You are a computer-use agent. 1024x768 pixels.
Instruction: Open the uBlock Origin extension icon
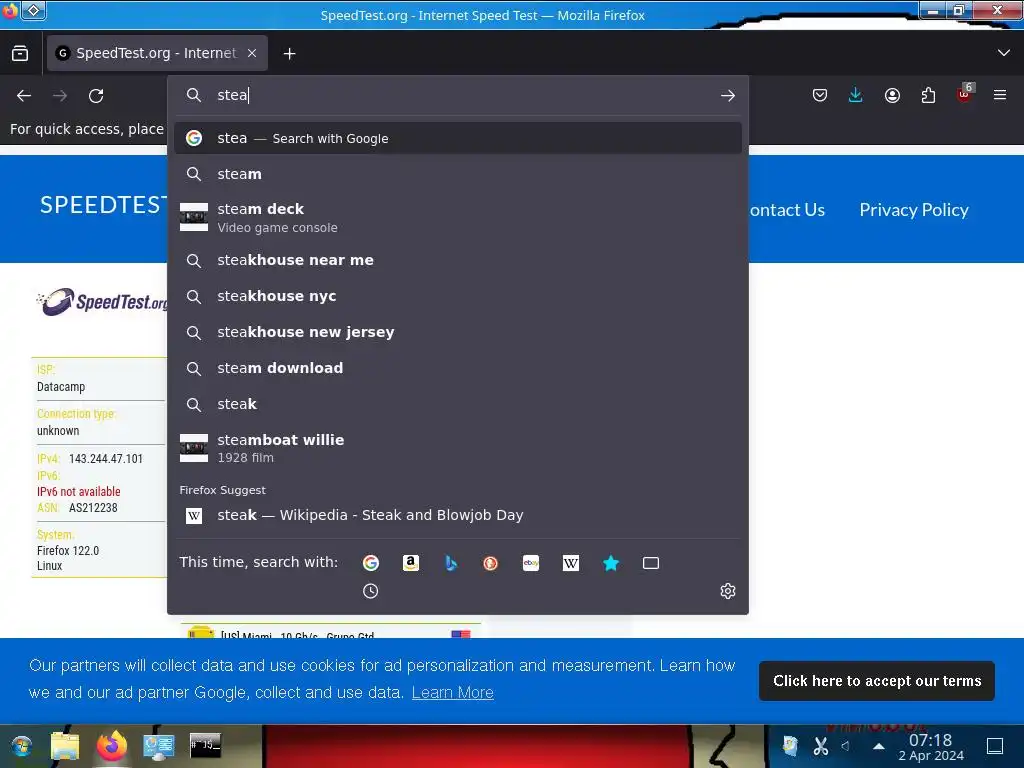[965, 95]
